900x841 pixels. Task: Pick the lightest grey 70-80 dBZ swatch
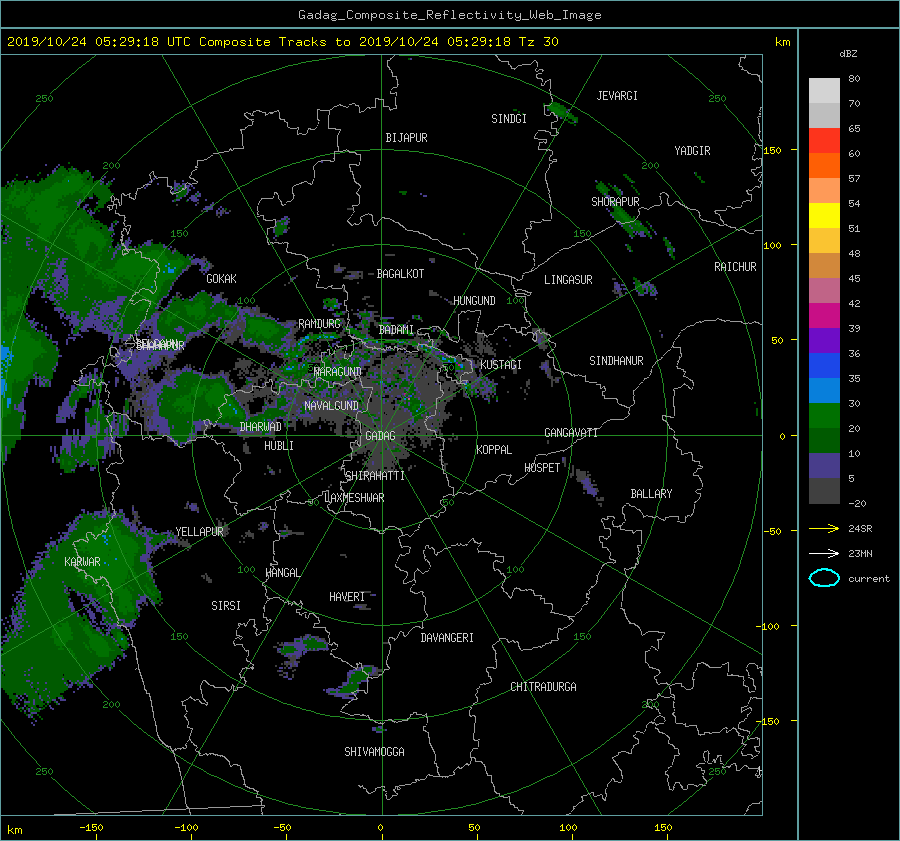(824, 90)
